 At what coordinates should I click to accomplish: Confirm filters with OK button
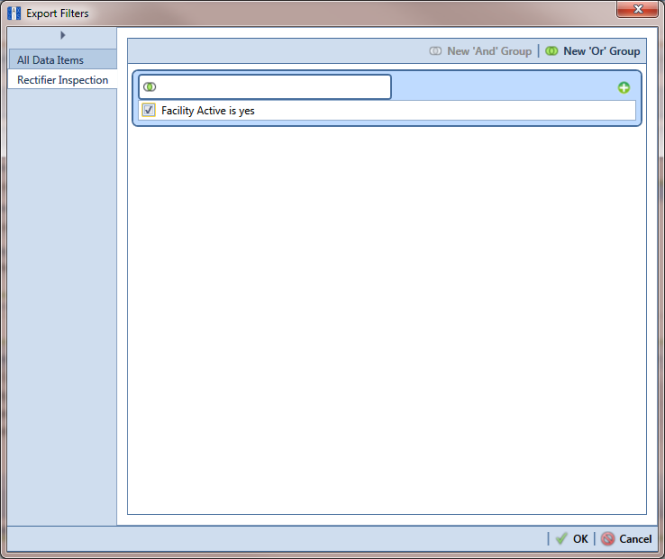tap(572, 539)
